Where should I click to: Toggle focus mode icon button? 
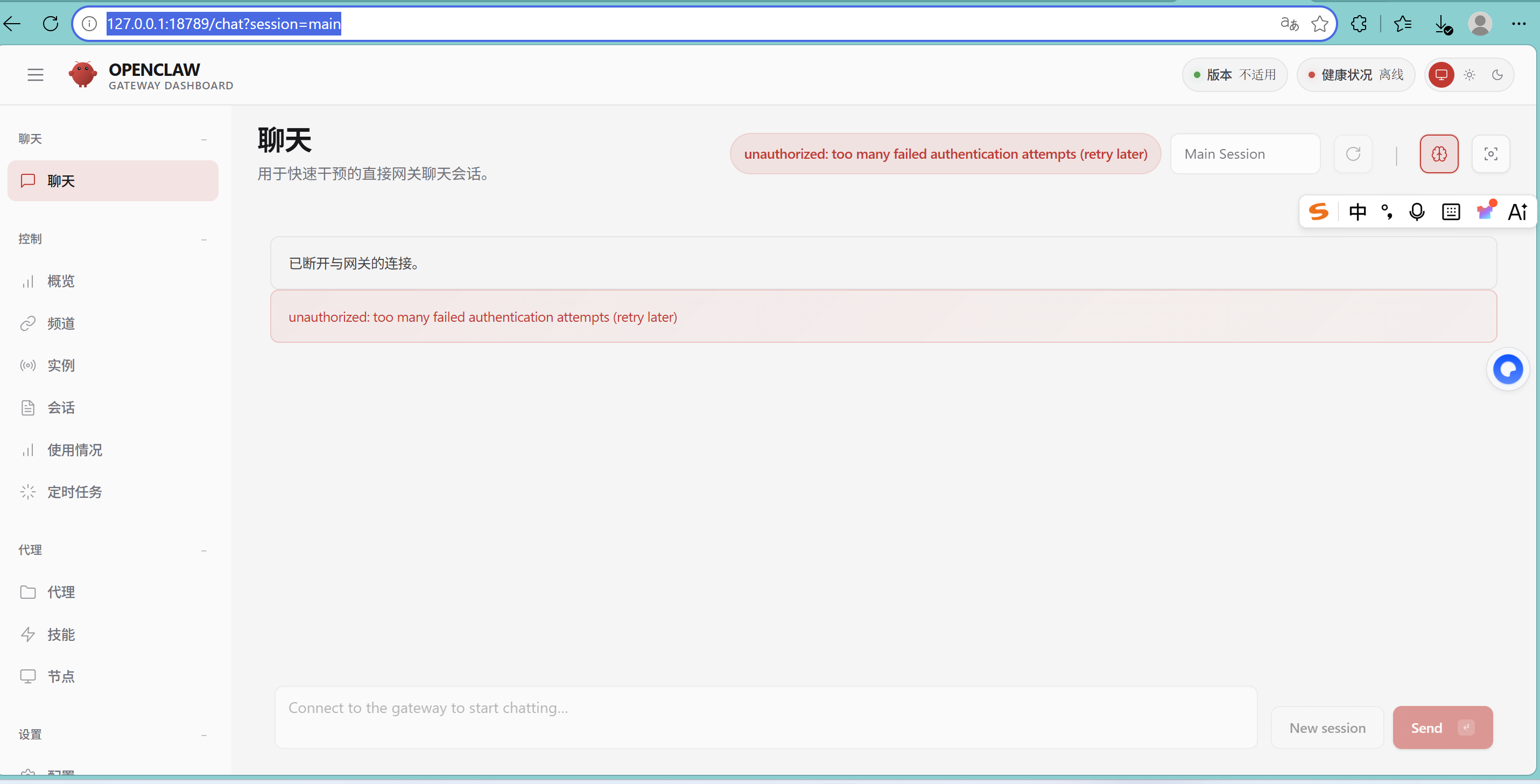pyautogui.click(x=1490, y=153)
